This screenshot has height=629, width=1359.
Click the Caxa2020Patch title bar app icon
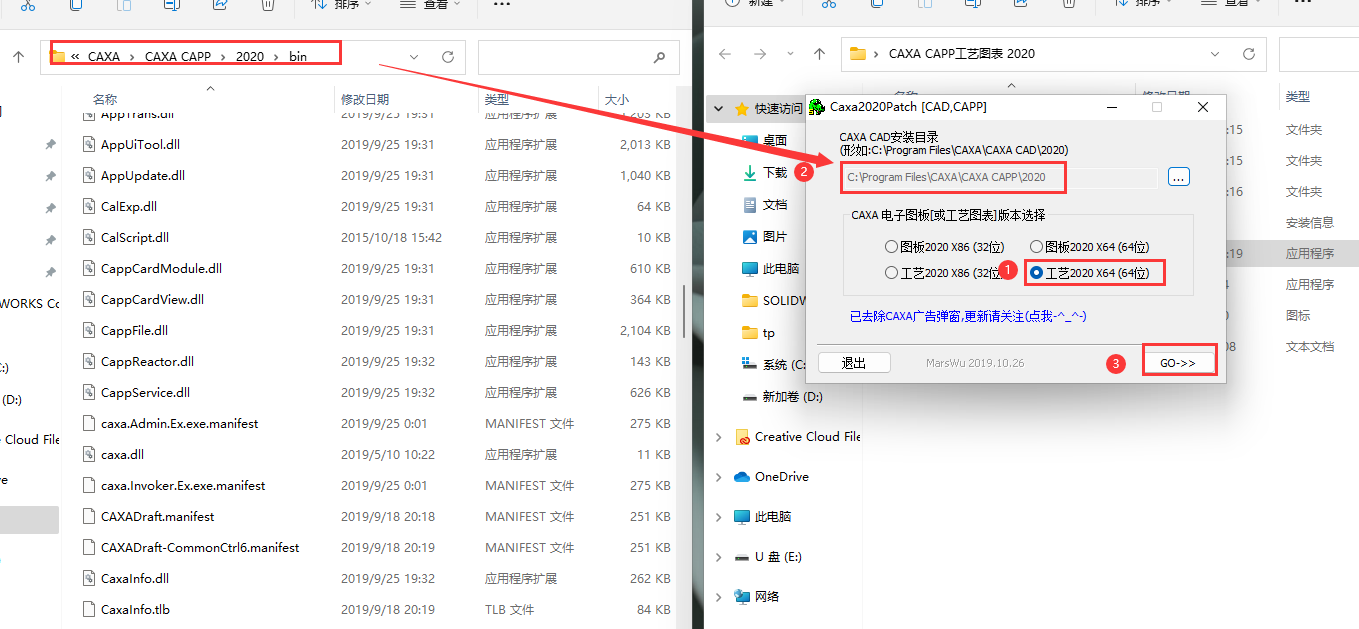[817, 106]
